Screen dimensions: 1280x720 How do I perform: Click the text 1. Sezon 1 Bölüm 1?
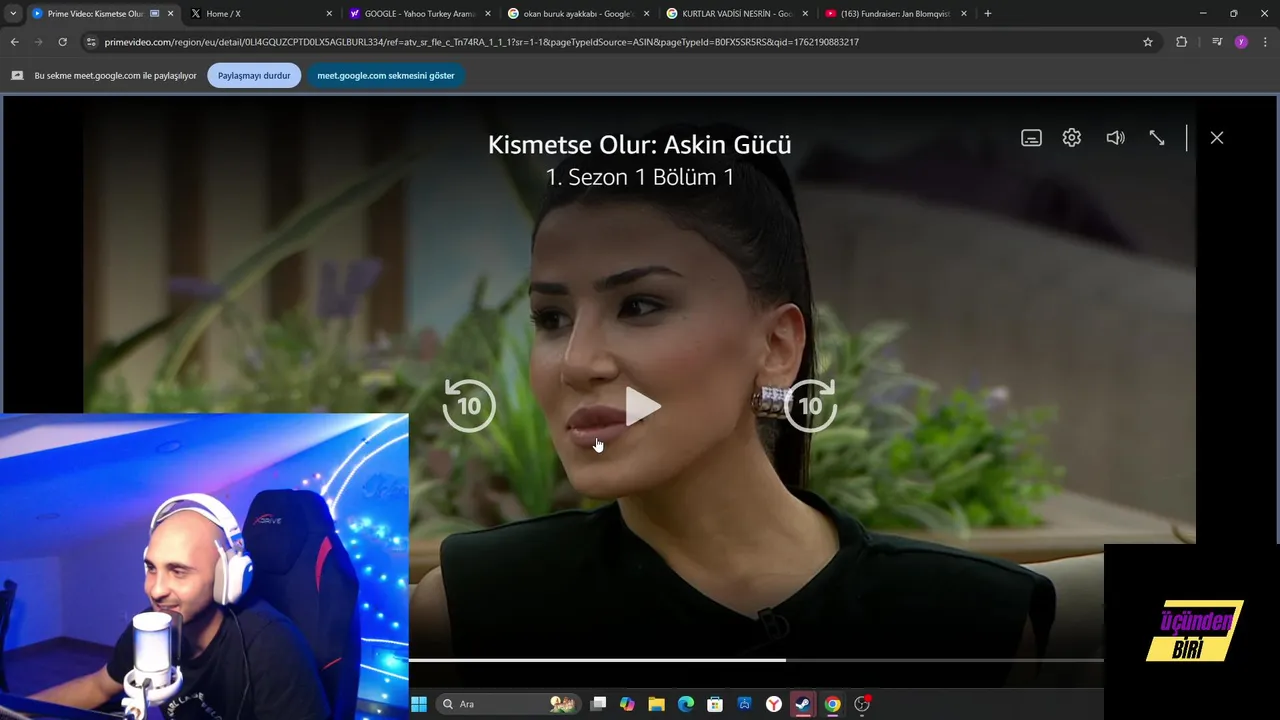(x=640, y=177)
